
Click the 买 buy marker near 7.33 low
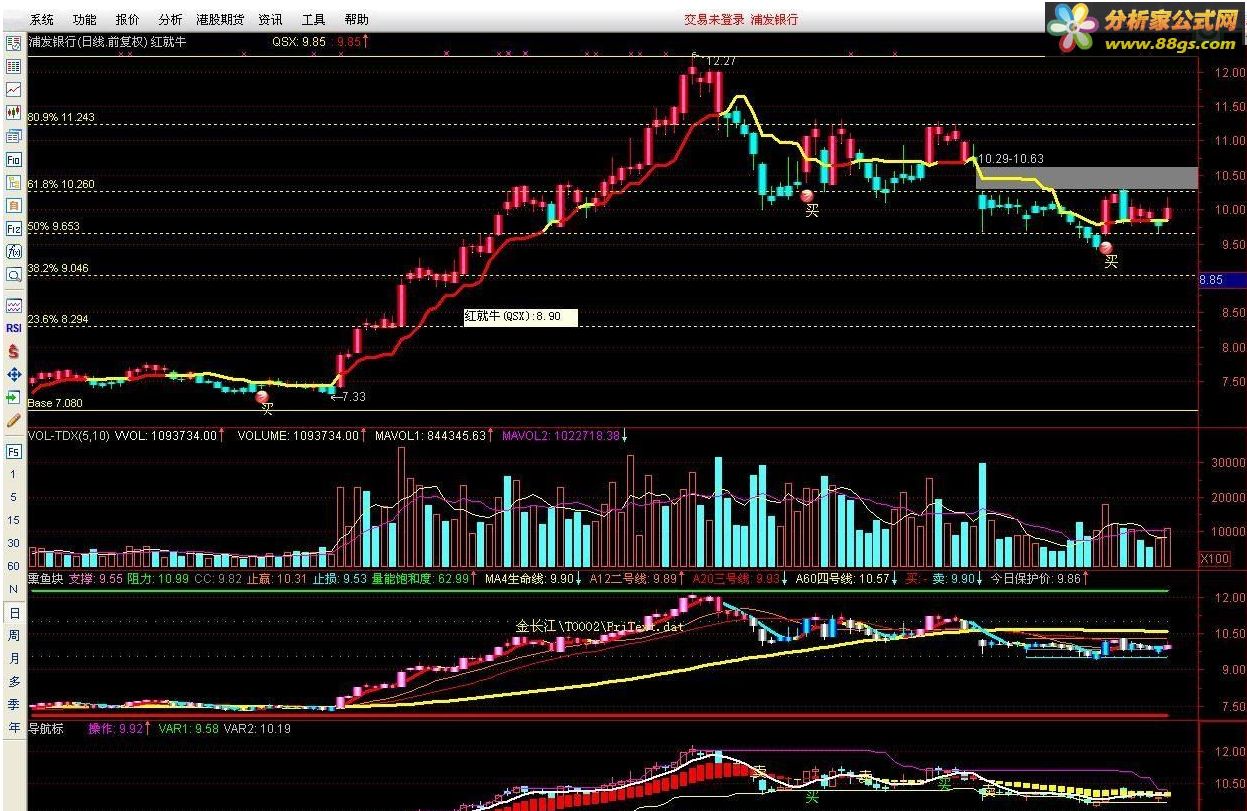[x=266, y=408]
